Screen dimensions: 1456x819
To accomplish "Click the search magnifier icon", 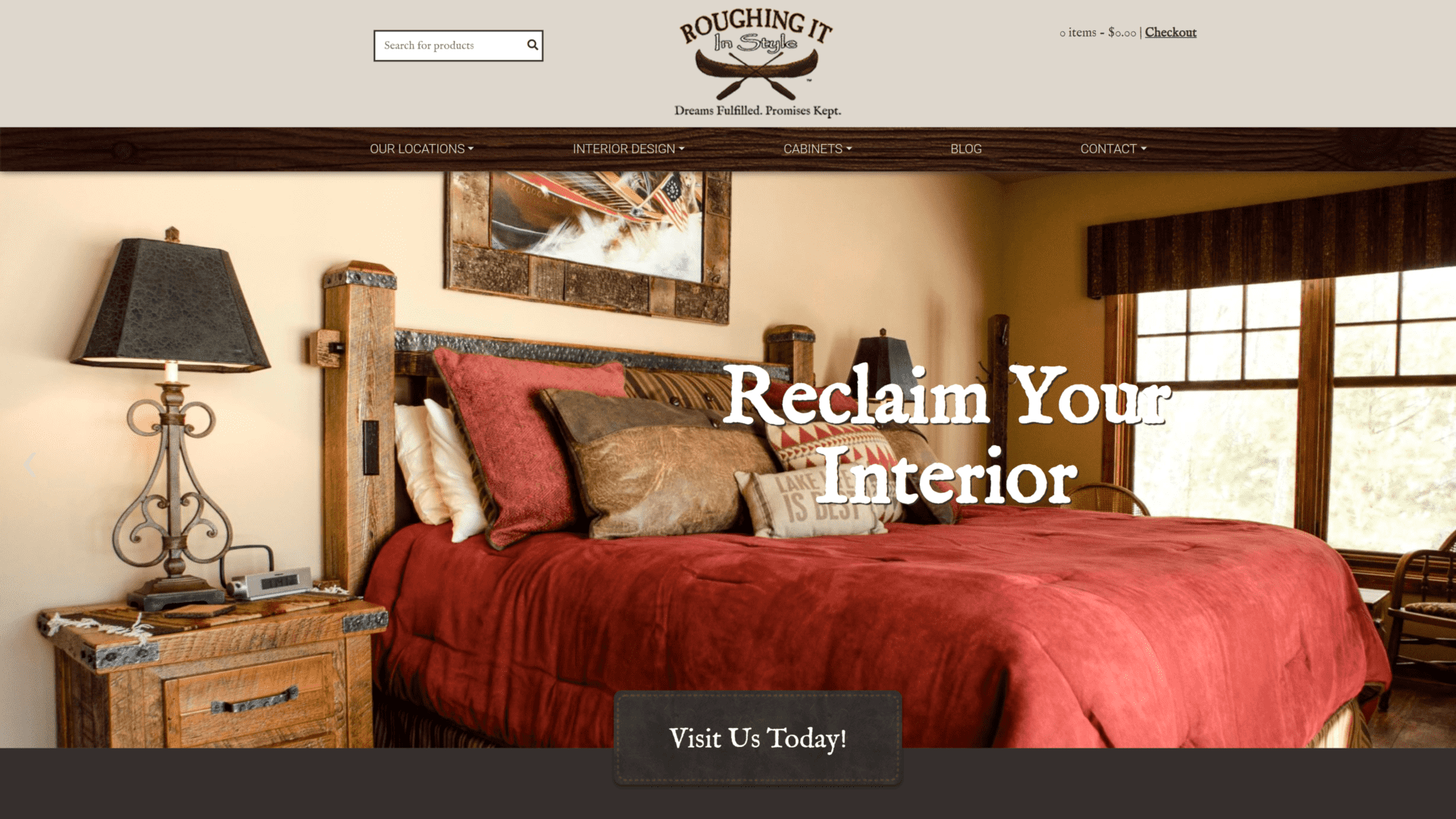I will coord(532,45).
